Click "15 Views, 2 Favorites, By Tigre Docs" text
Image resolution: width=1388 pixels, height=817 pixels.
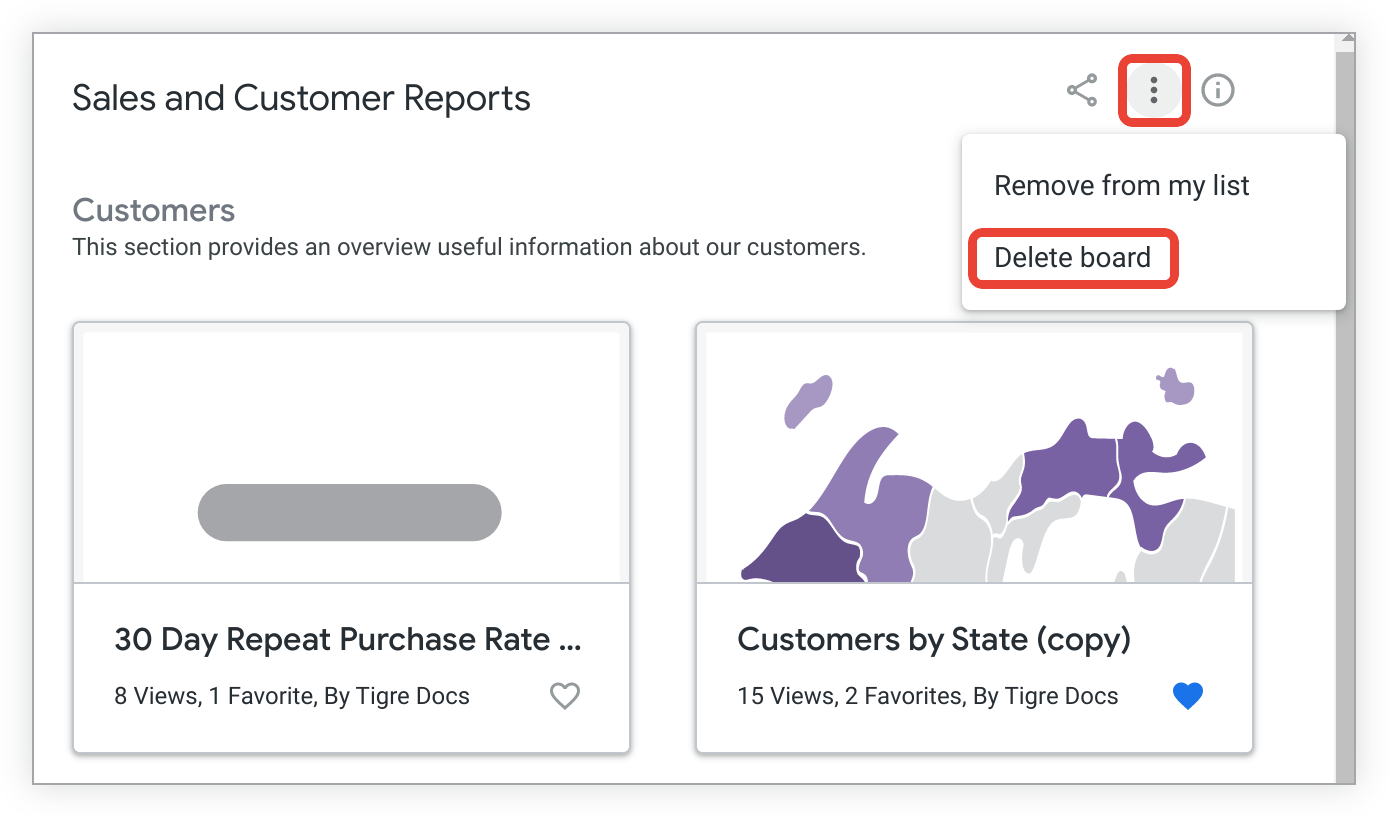[x=927, y=696]
